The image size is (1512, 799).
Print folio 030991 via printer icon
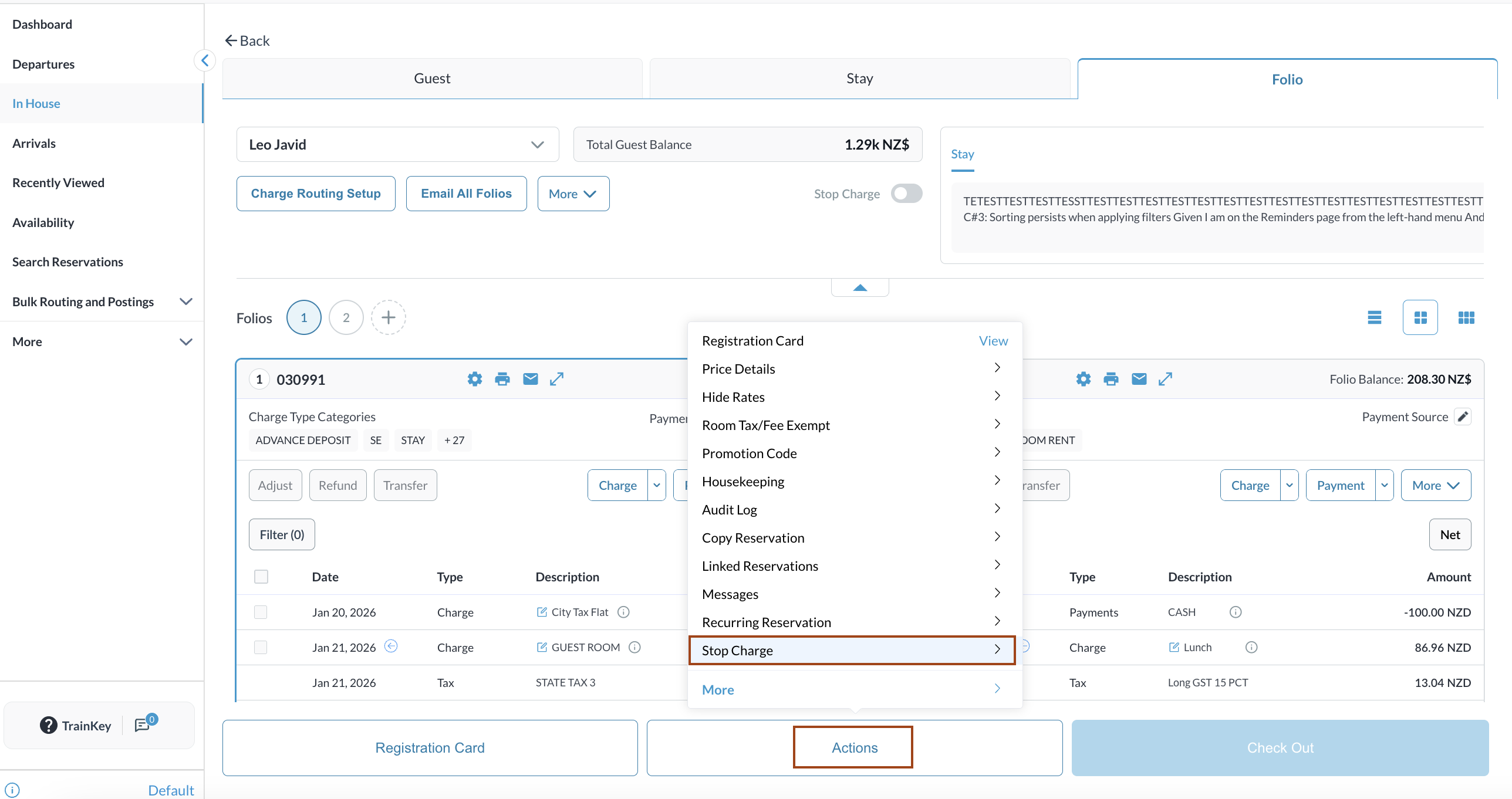click(x=502, y=379)
